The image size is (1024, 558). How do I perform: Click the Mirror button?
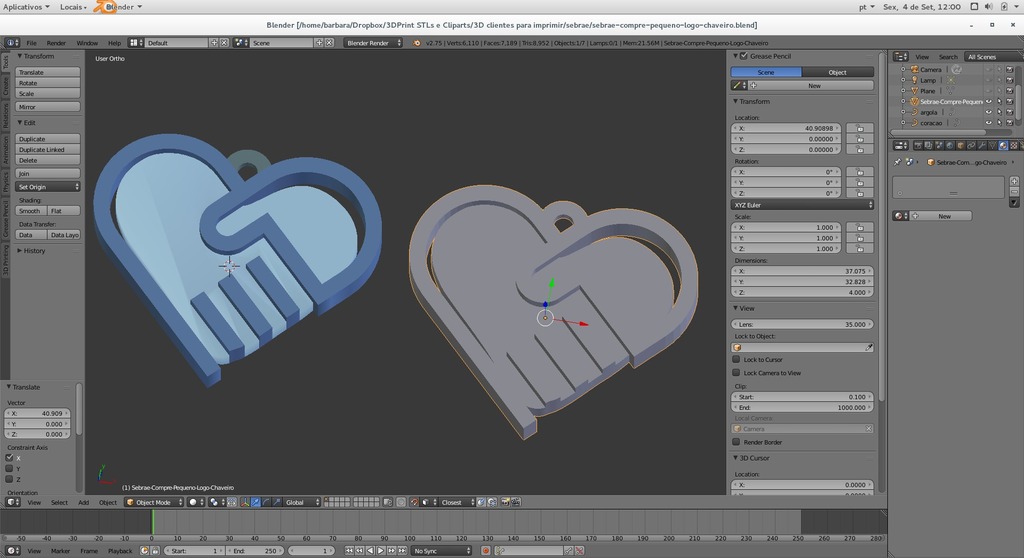(x=48, y=107)
